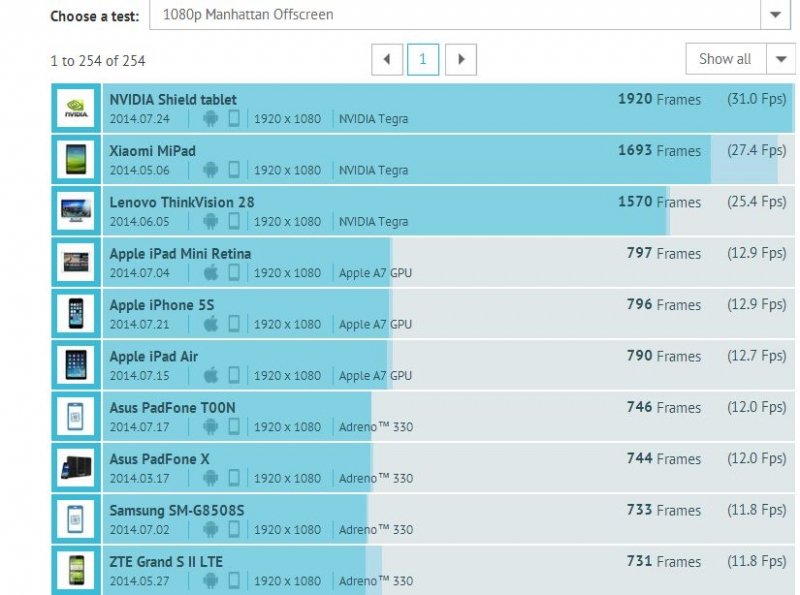Go to the next results page
Screen dimensions: 800x595
pyautogui.click(x=460, y=59)
